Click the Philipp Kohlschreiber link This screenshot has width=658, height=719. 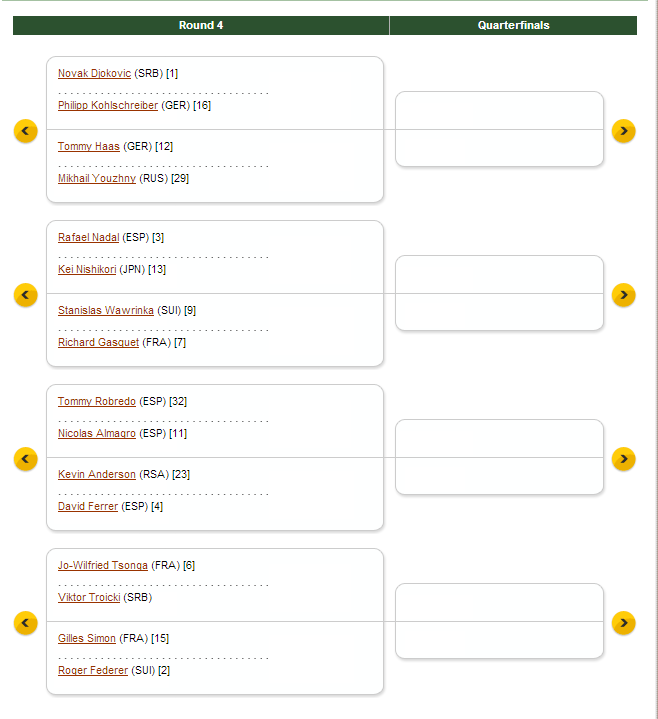(108, 106)
